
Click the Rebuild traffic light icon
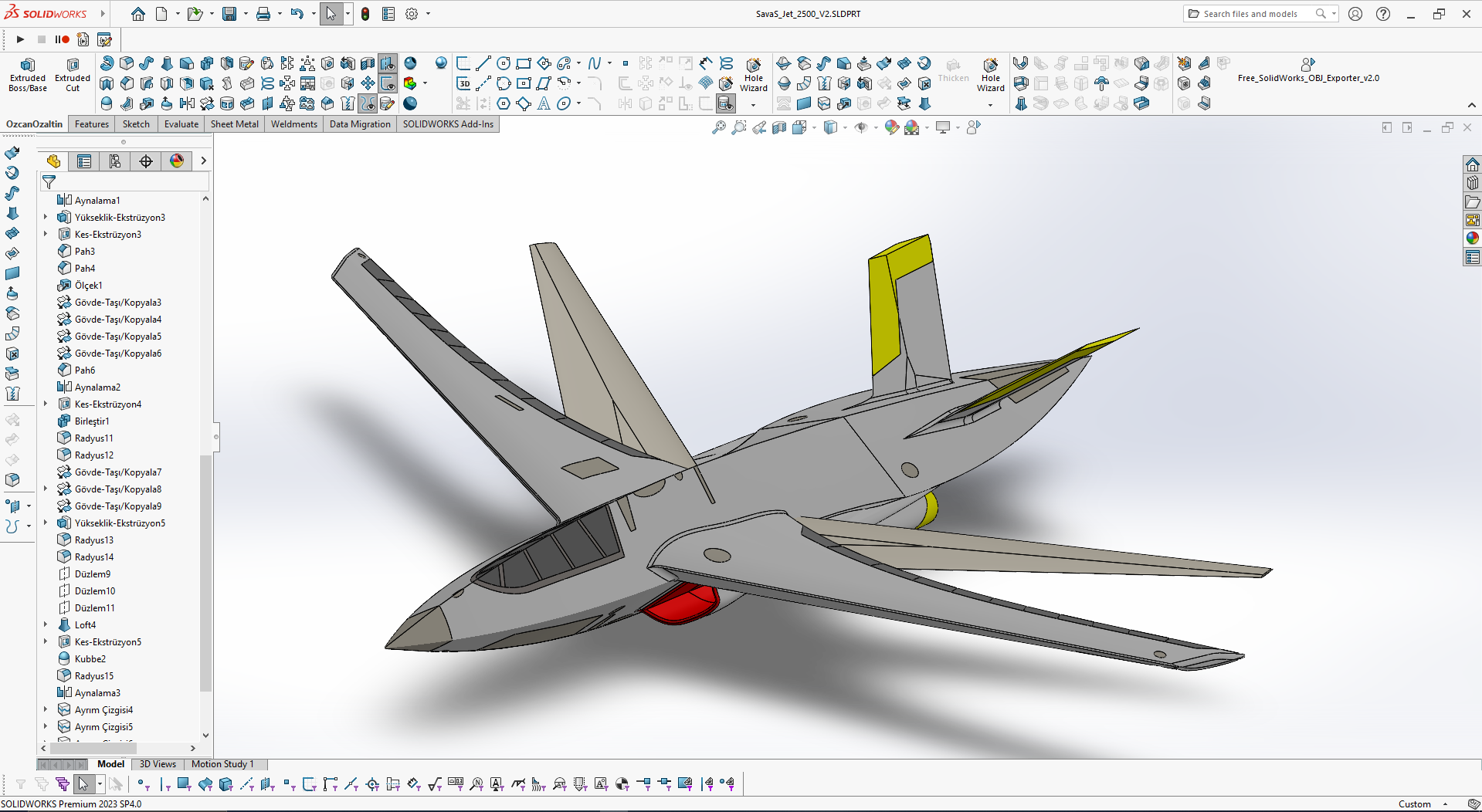[365, 14]
